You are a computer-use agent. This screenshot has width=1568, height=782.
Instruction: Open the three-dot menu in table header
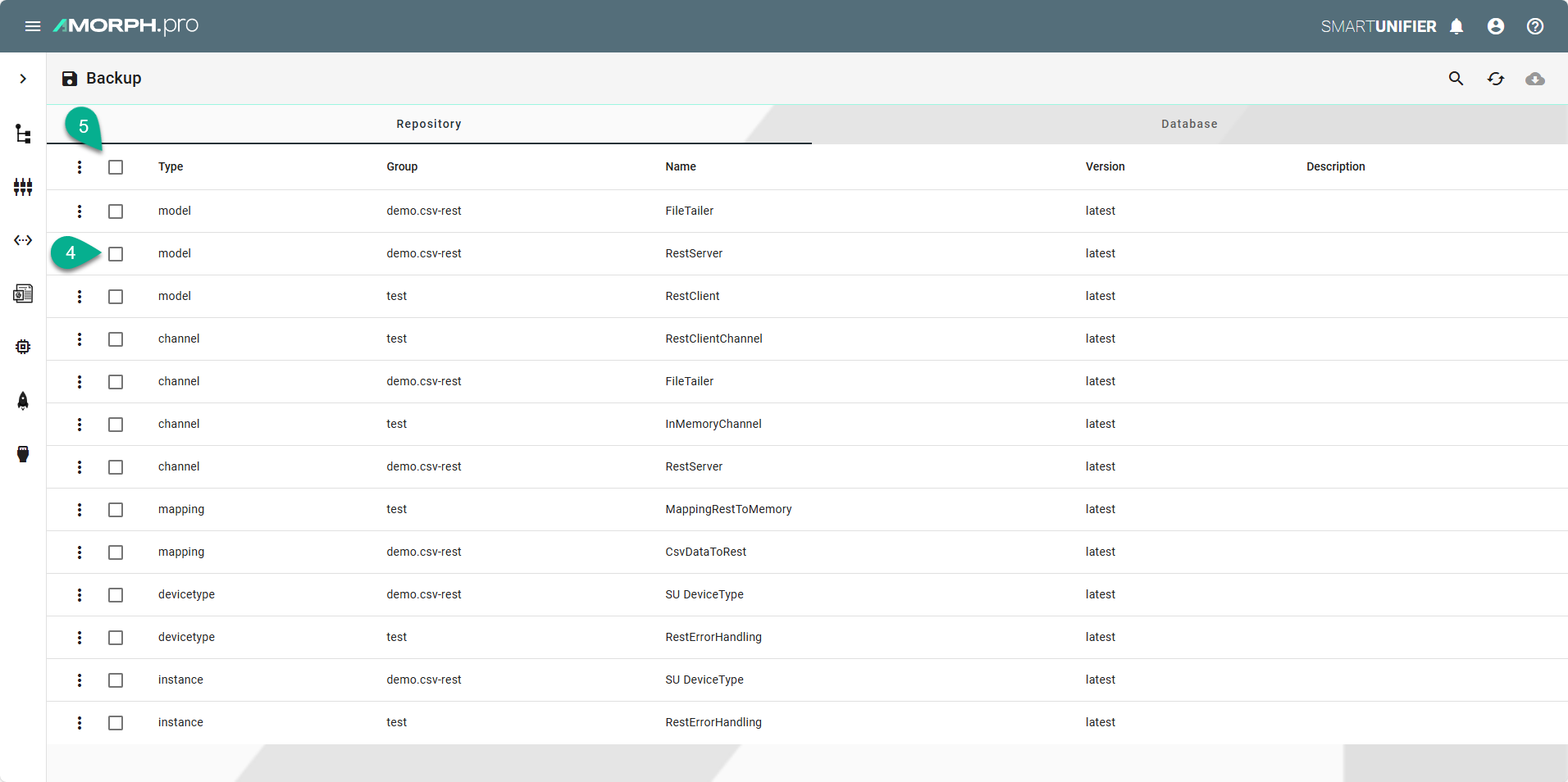coord(80,167)
